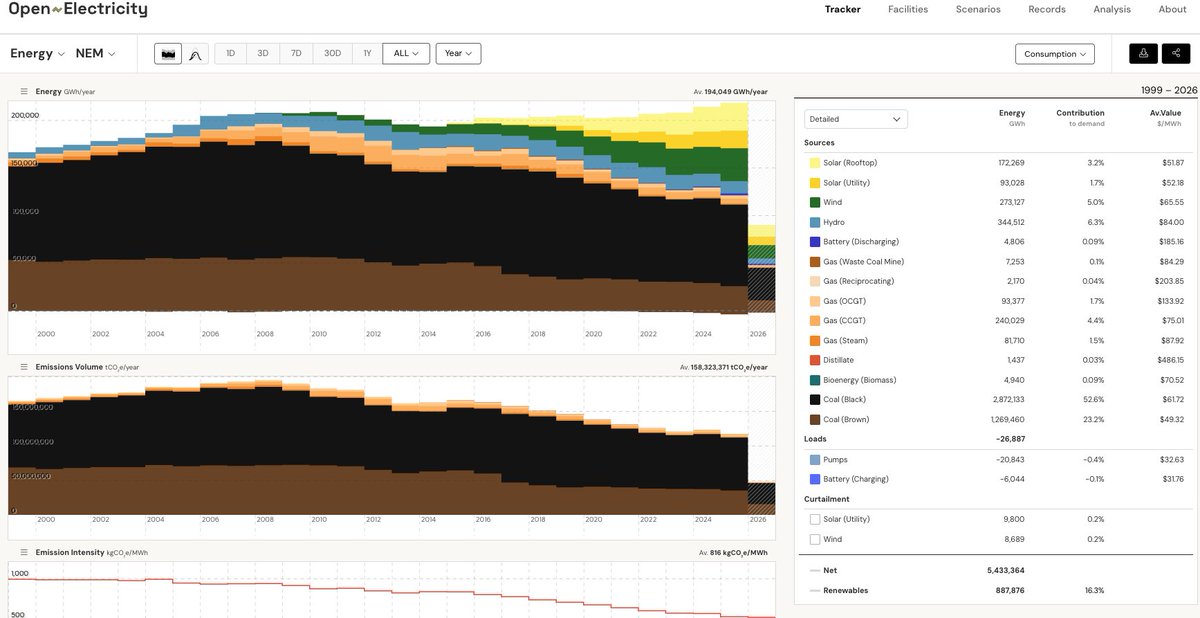Image resolution: width=1200 pixels, height=618 pixels.
Task: Toggle Distillate swatch
Action: [815, 360]
